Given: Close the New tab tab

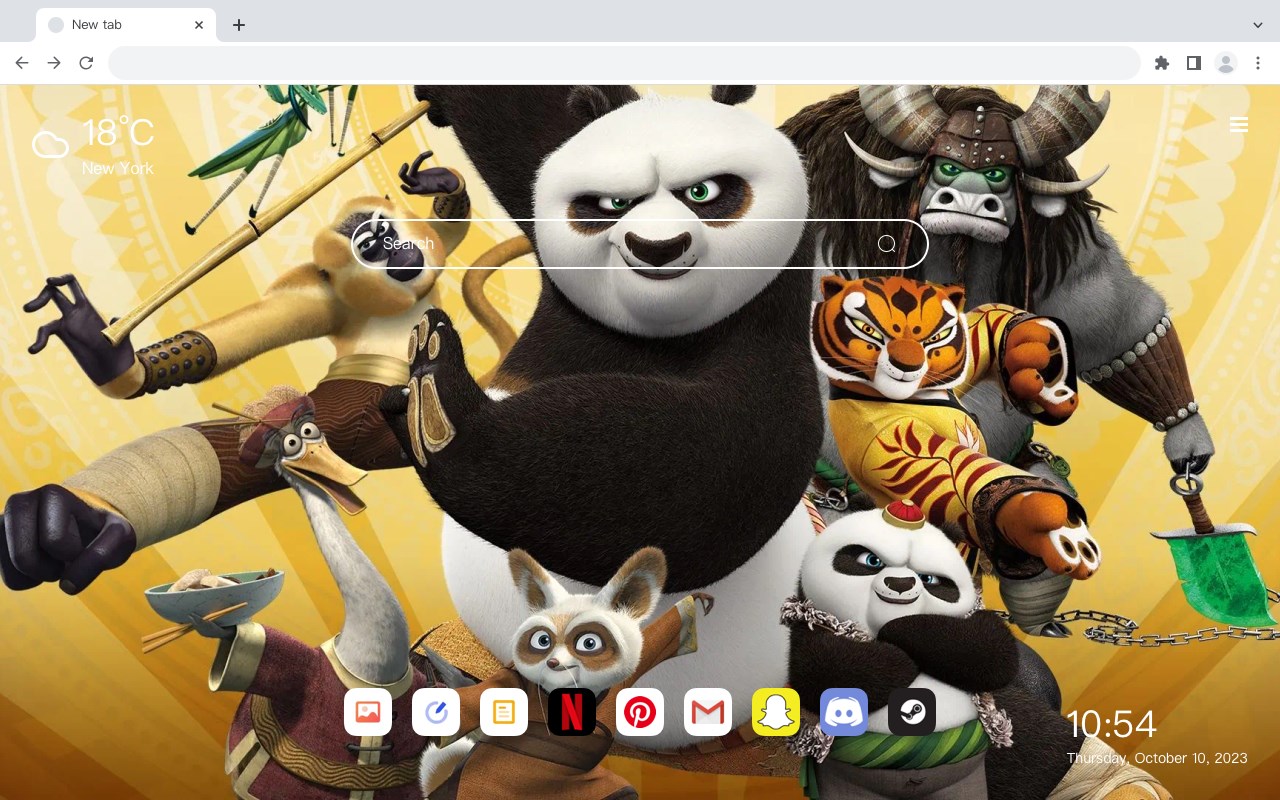Looking at the screenshot, I should point(199,25).
